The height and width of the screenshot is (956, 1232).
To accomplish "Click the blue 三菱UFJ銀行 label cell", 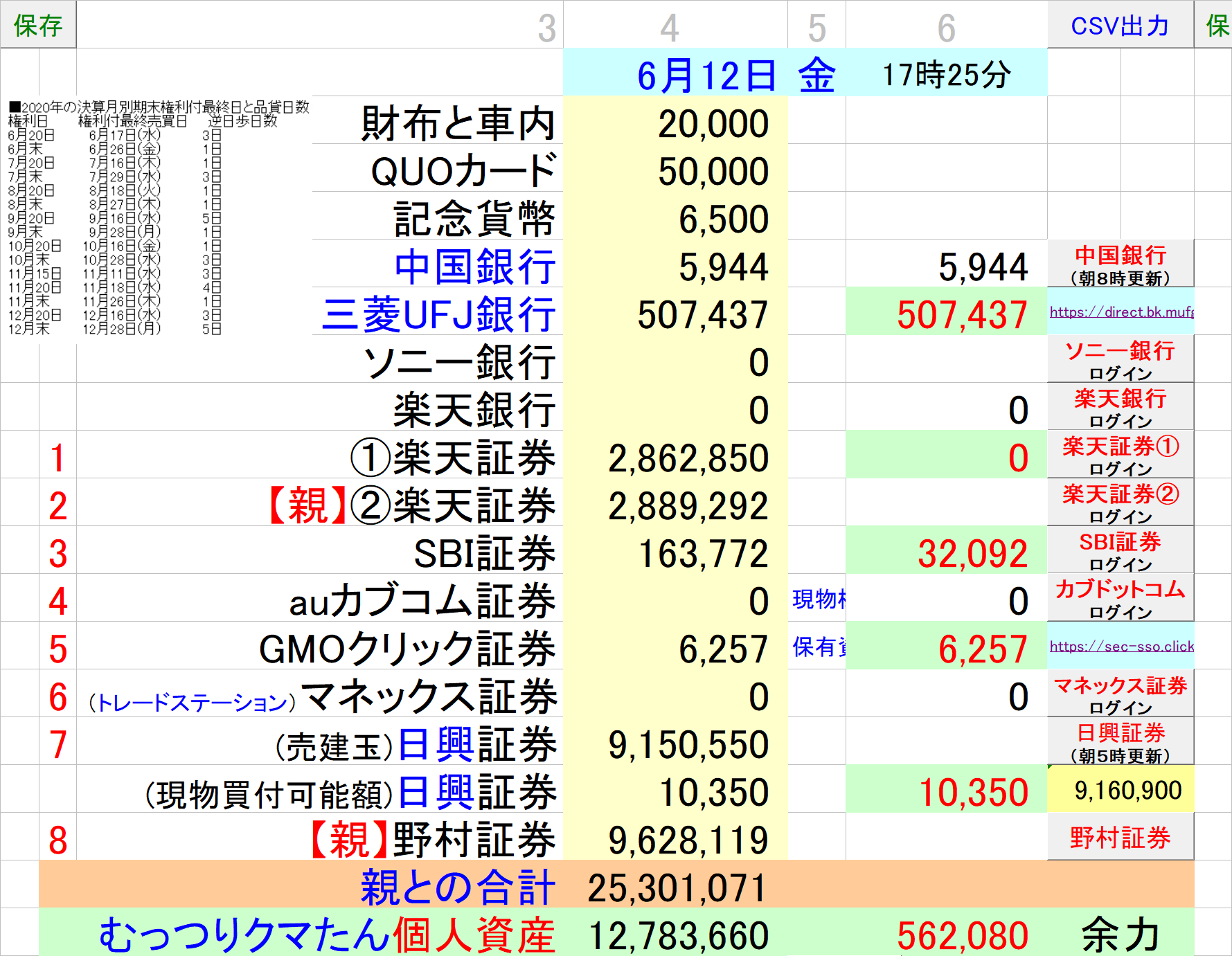I will [437, 312].
